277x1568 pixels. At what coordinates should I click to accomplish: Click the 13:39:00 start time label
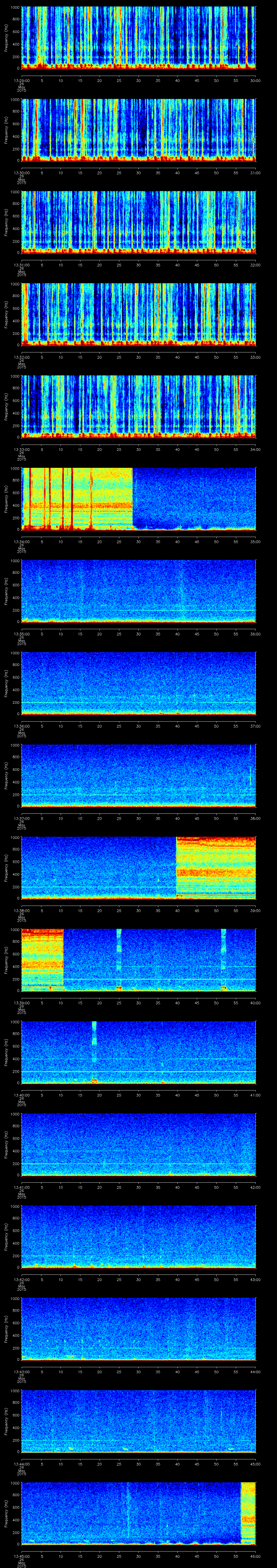click(x=21, y=1003)
